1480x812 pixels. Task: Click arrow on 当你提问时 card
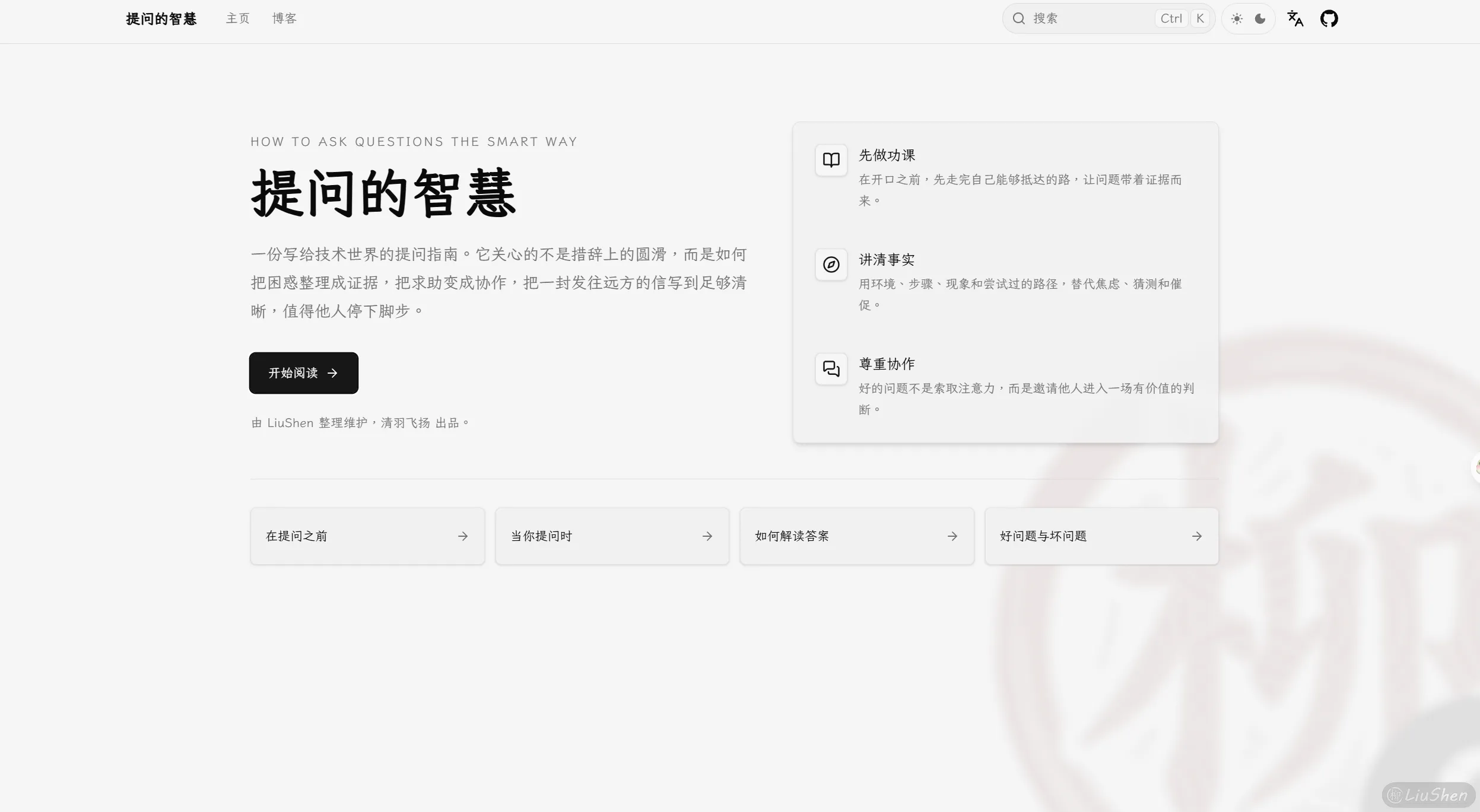(x=707, y=536)
